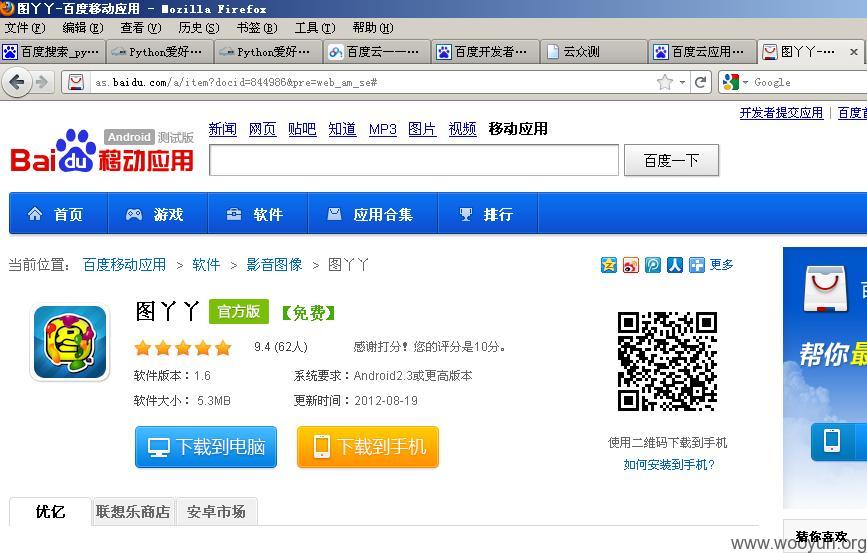
Task: Select the 安卓市场 source tab
Action: (216, 512)
